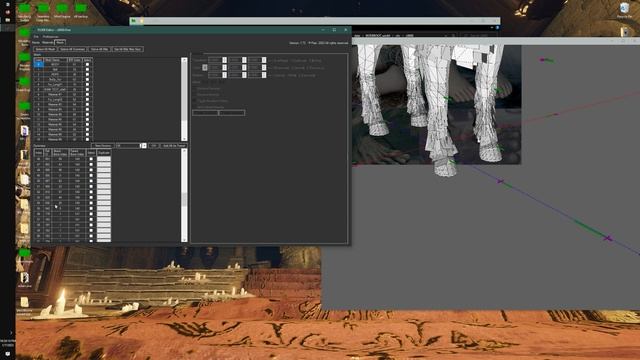Tick Select checkbox for mesh index 2
This screenshot has height=360, width=640.
(87, 74)
